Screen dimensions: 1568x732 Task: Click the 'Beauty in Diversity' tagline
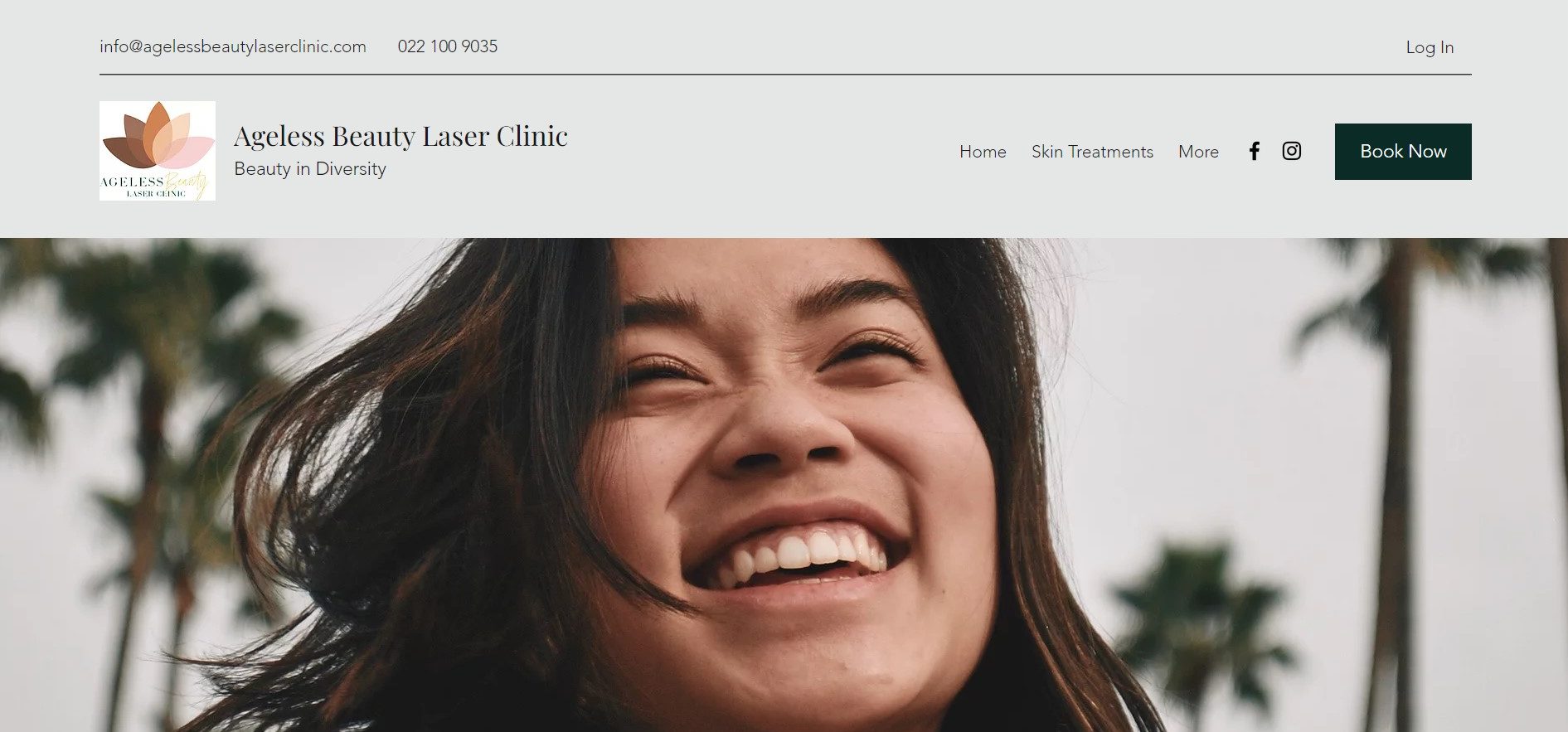point(310,168)
